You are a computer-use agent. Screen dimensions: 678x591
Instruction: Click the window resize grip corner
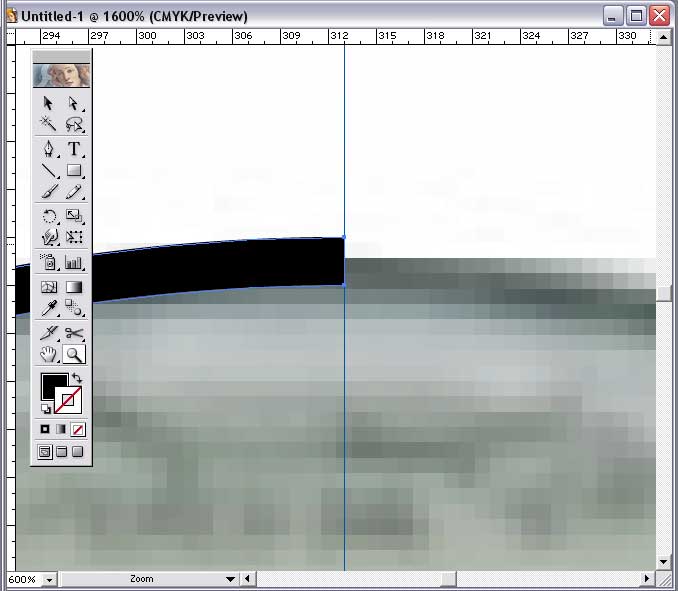(664, 578)
